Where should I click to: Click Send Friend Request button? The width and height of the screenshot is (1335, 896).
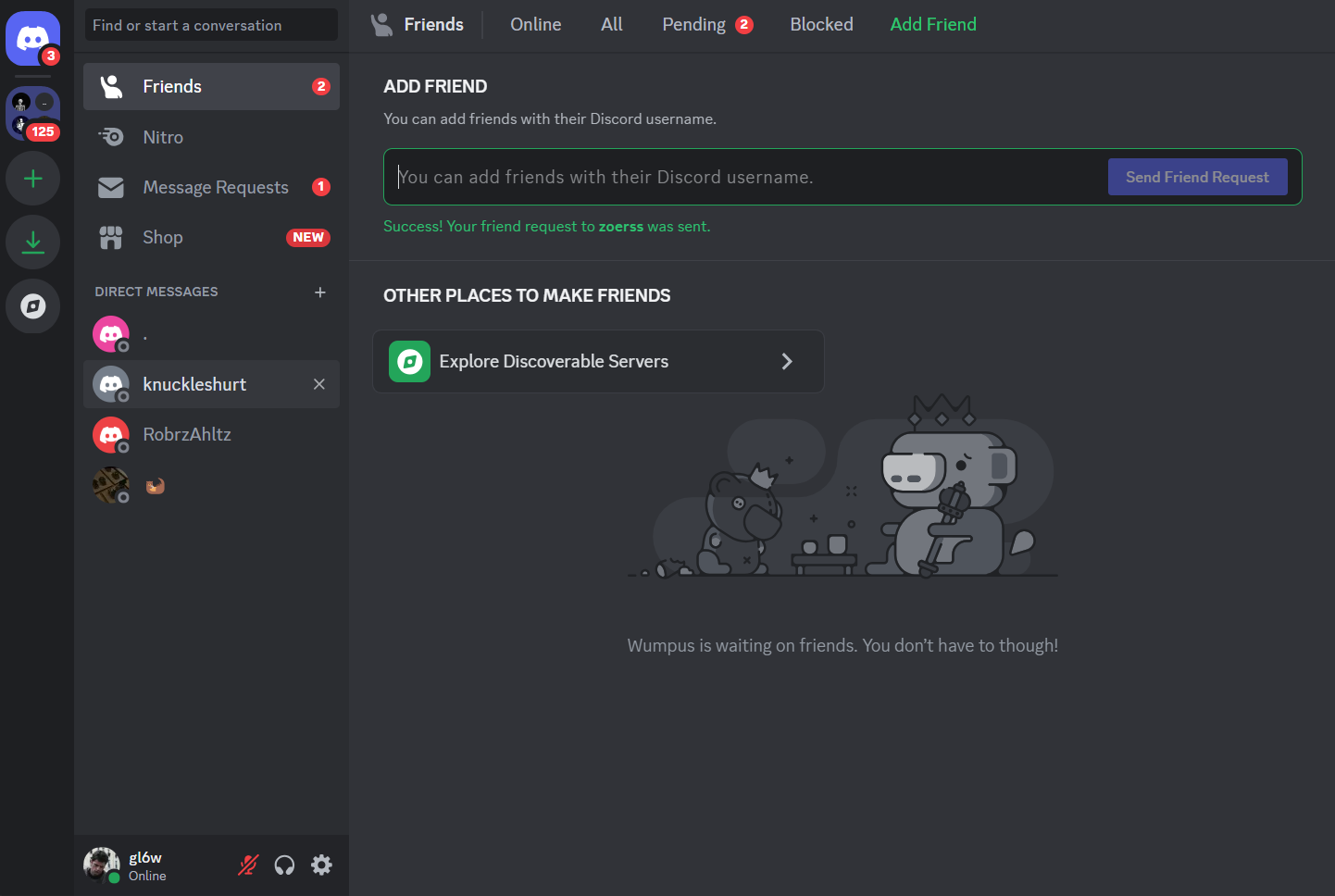[1197, 177]
